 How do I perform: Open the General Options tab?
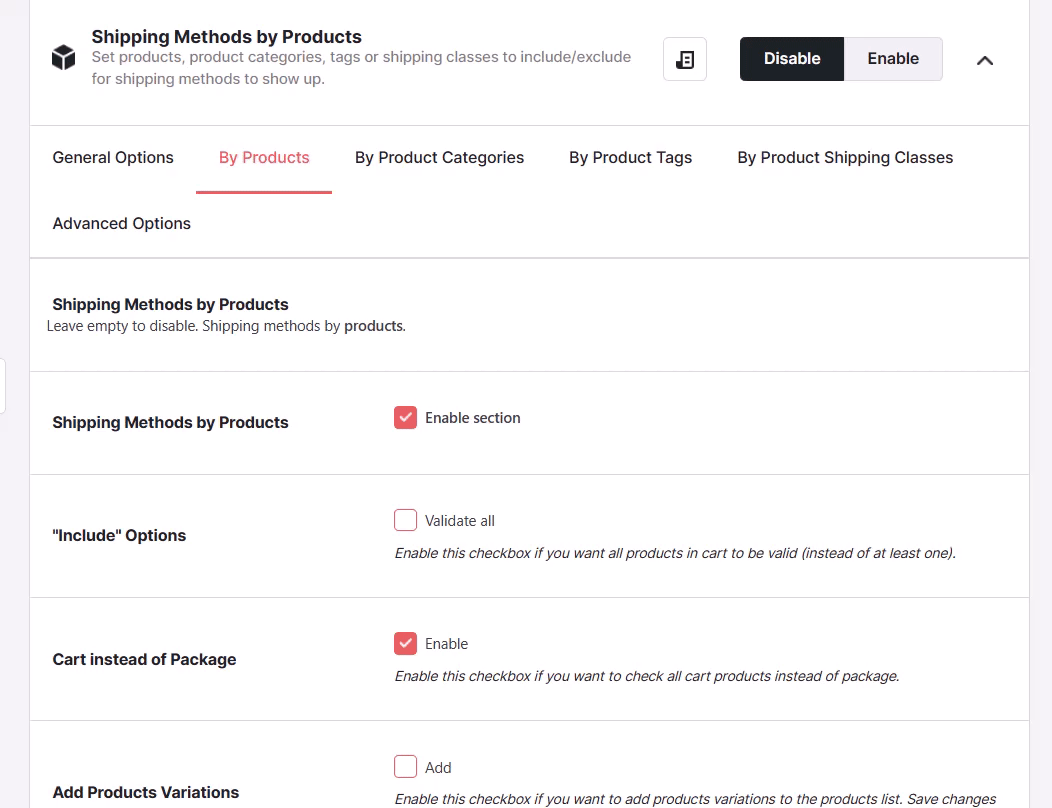(x=113, y=158)
